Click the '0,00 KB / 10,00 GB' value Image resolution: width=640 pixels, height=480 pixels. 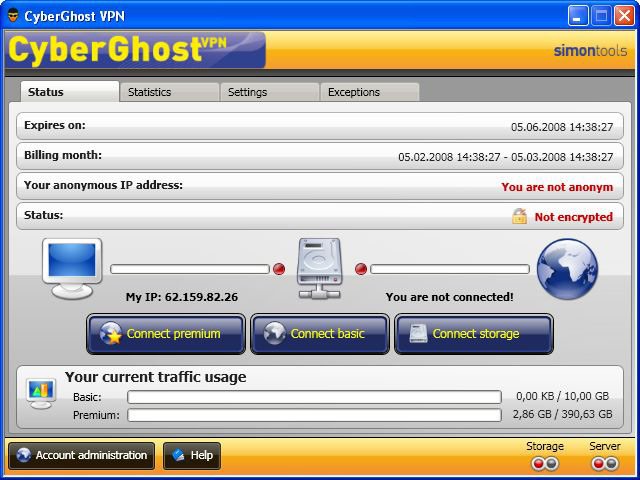click(562, 396)
